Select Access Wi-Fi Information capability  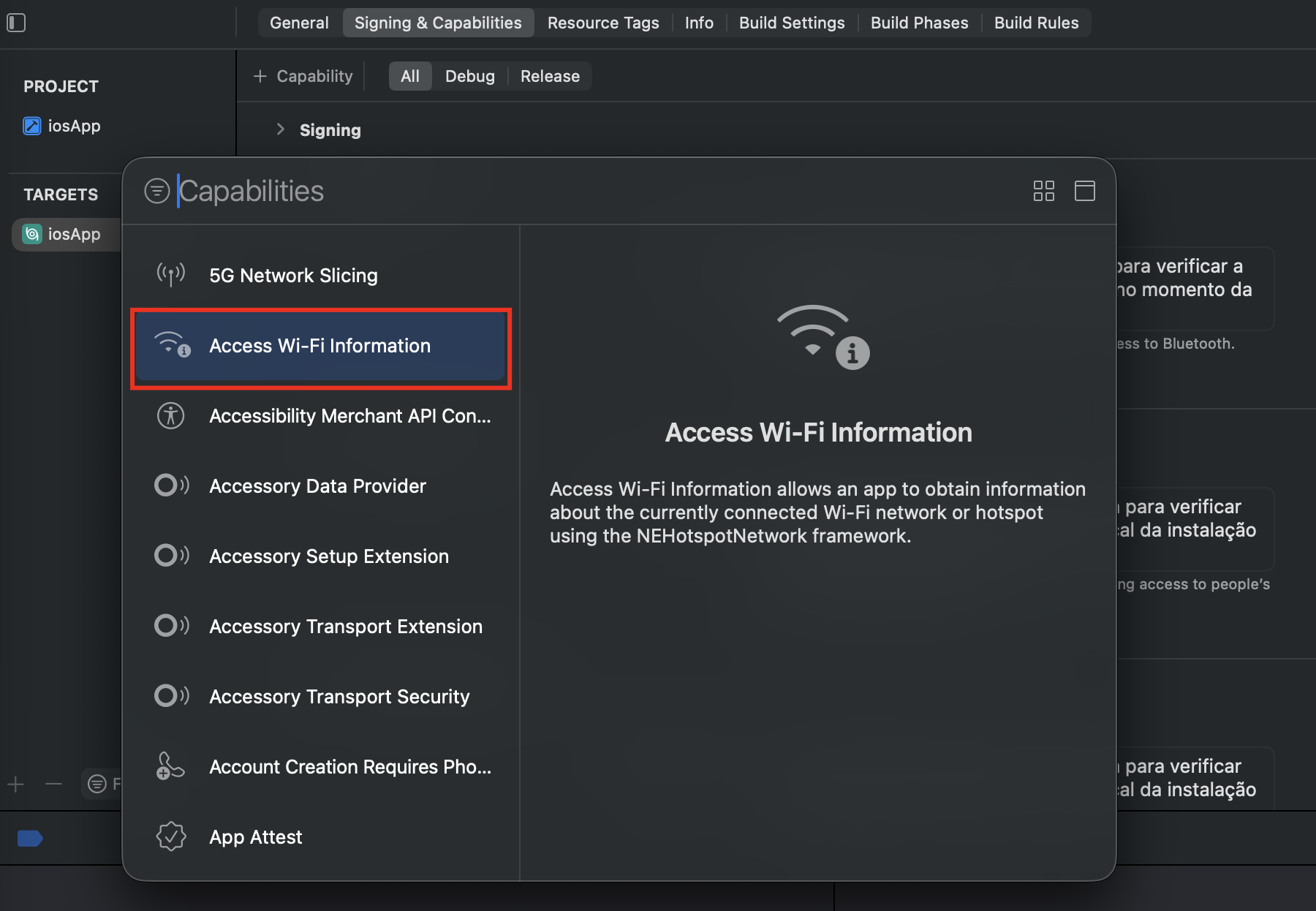pos(322,345)
